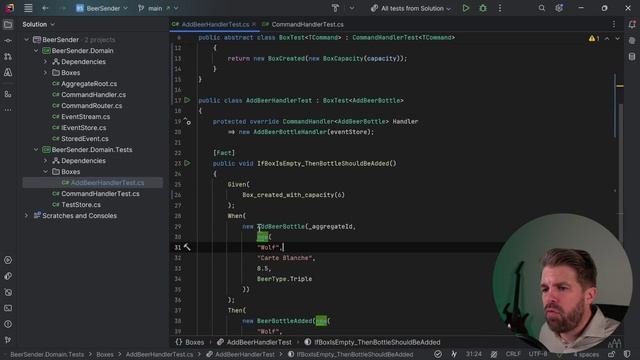Image resolution: width=640 pixels, height=360 pixels.
Task: Select TestStore.cs in solution tree
Action: [x=81, y=205]
